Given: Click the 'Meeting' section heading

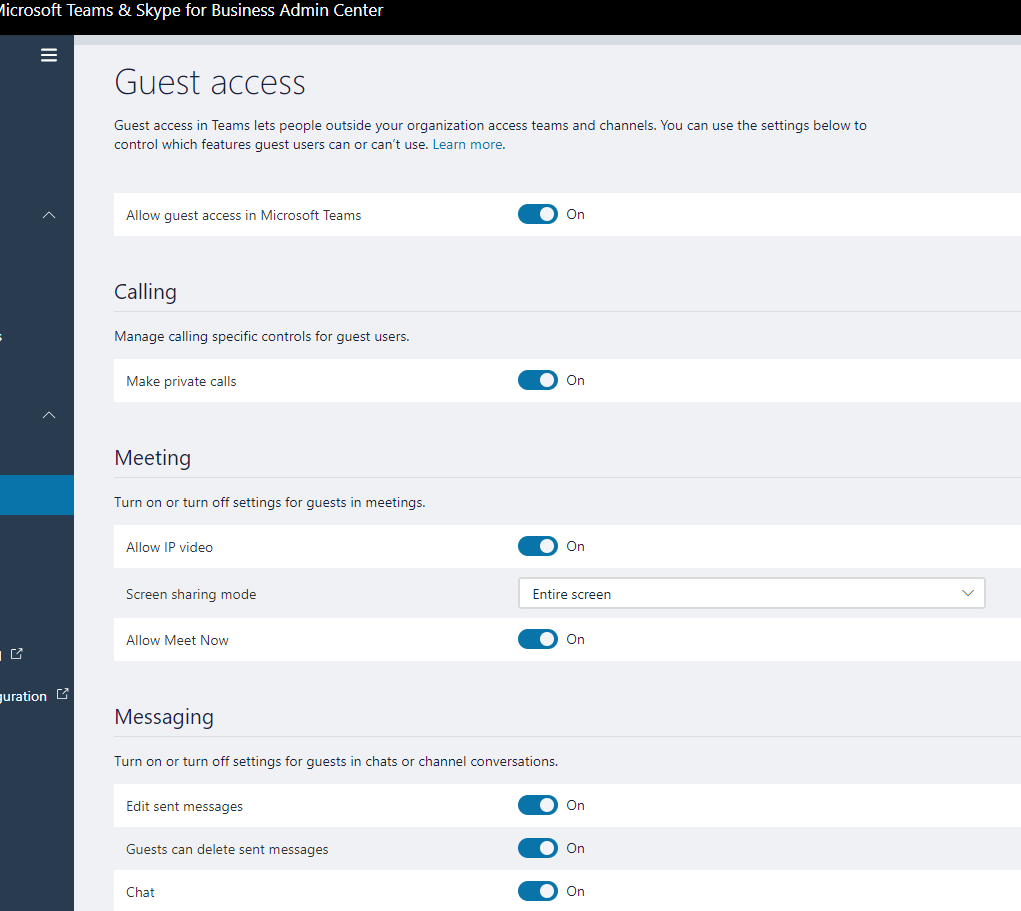Looking at the screenshot, I should point(152,458).
